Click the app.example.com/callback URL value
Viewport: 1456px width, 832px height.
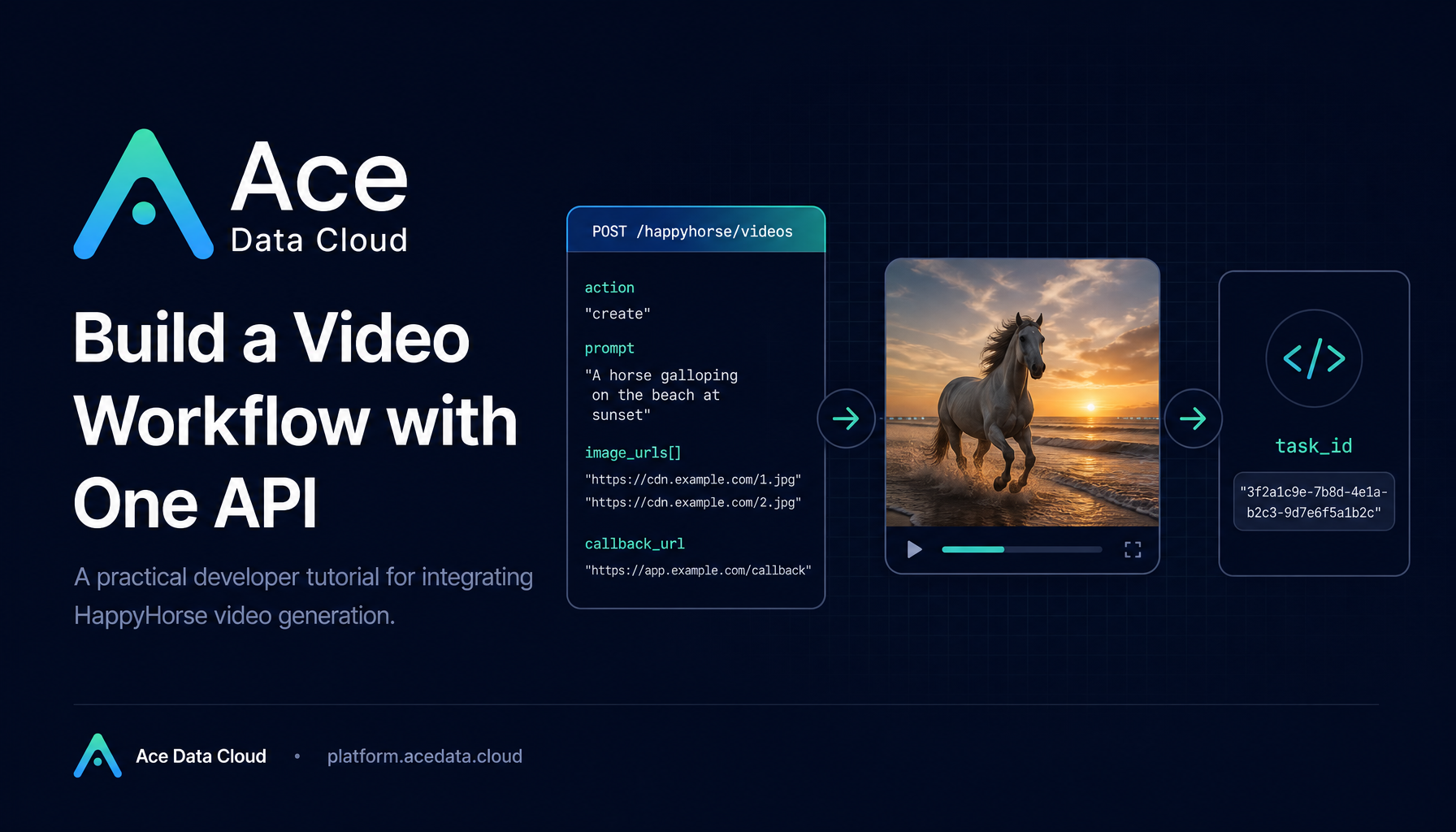[x=698, y=570]
